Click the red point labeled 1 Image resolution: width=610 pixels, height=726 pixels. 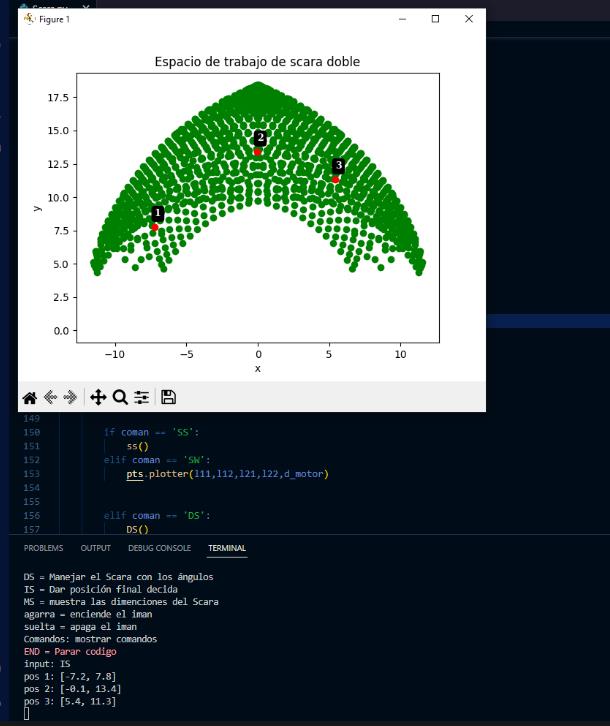[155, 227]
